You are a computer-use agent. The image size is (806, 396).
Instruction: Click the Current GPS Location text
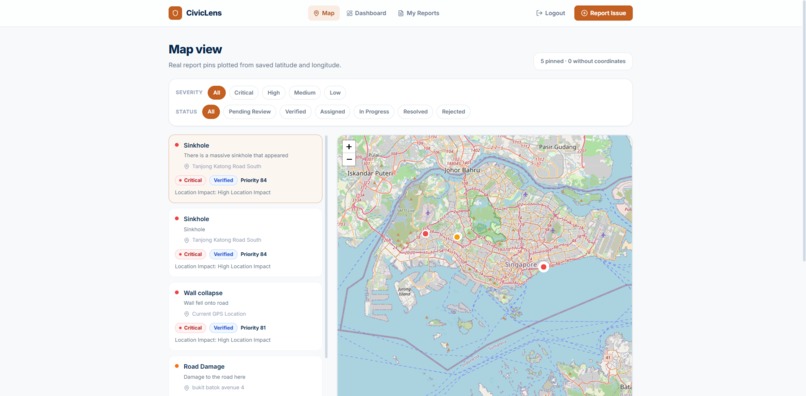[x=219, y=314]
